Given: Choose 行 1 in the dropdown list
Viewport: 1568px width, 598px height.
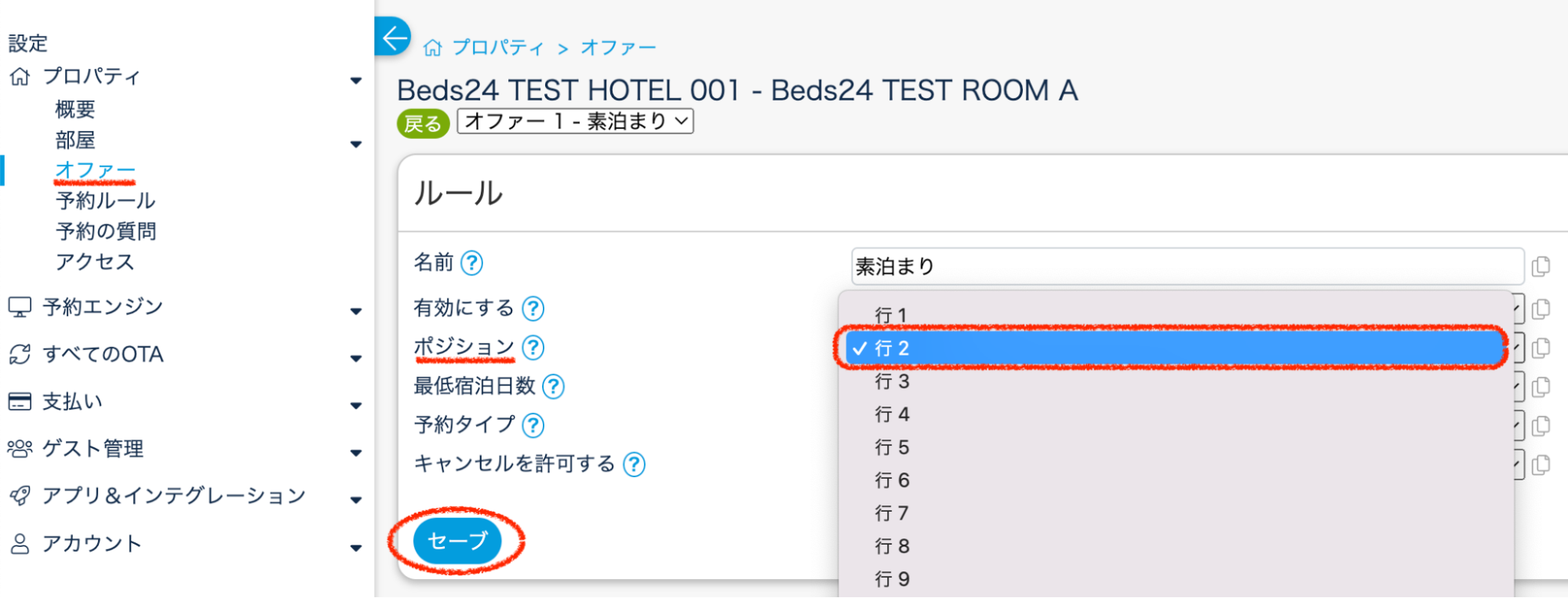Looking at the screenshot, I should (x=890, y=315).
